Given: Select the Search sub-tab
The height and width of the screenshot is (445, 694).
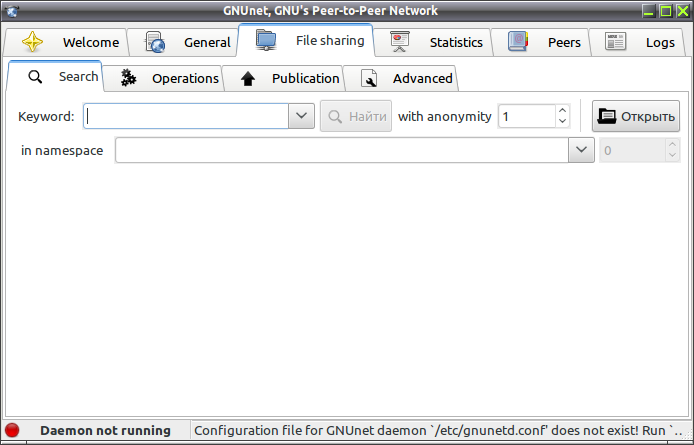Looking at the screenshot, I should [x=56, y=76].
